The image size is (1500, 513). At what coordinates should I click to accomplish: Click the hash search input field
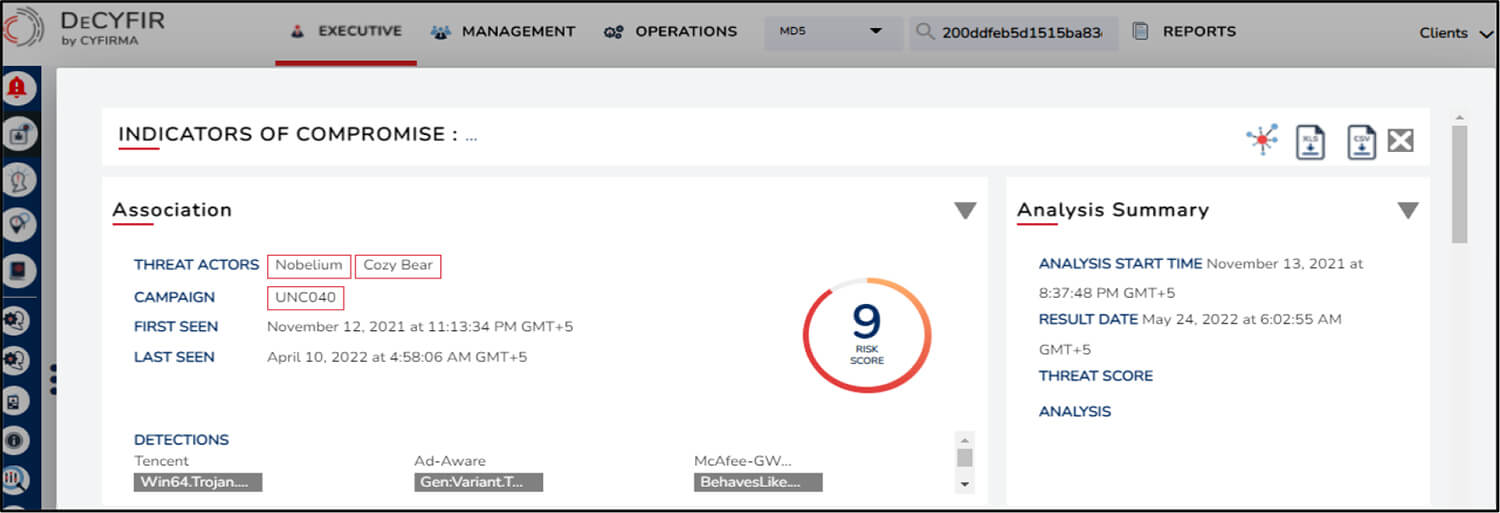click(1014, 32)
